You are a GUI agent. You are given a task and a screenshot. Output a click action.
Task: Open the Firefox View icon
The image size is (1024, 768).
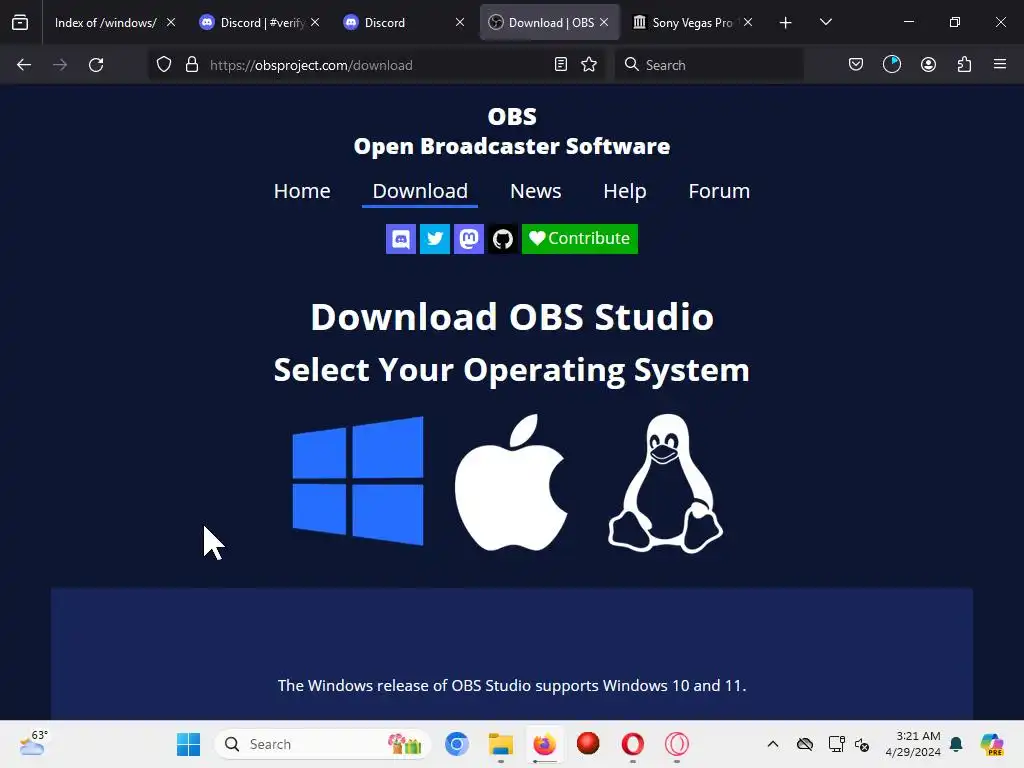20,23
